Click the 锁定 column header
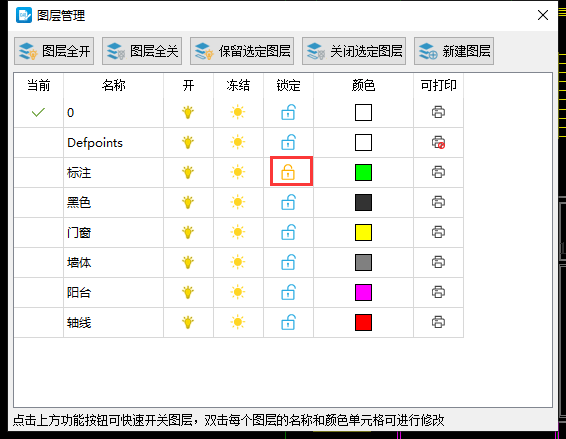The height and width of the screenshot is (439, 566). [288, 86]
